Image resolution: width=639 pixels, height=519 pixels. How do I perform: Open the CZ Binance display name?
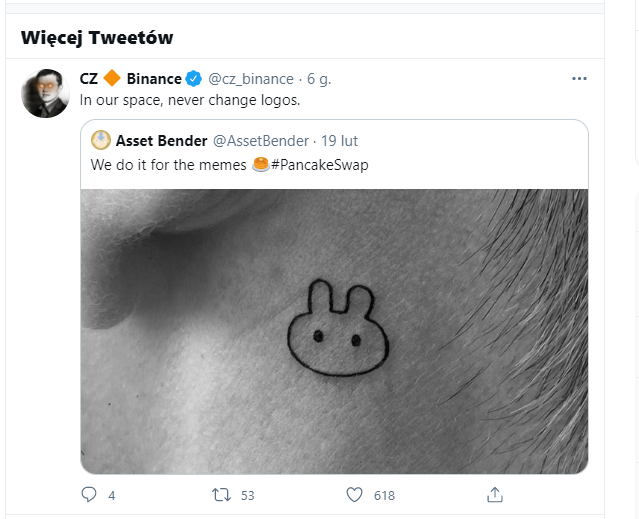click(130, 79)
